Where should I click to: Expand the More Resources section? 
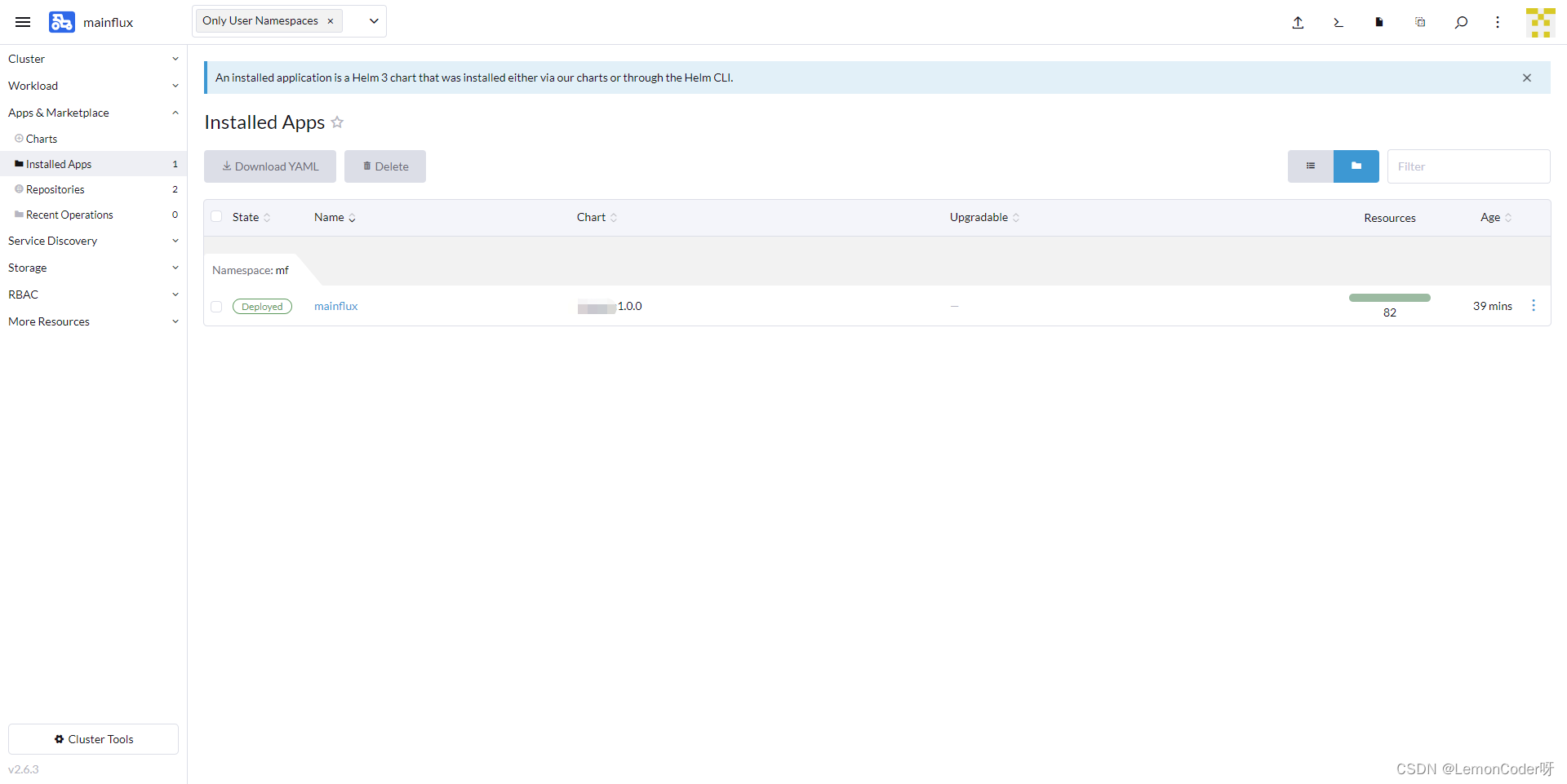point(93,321)
